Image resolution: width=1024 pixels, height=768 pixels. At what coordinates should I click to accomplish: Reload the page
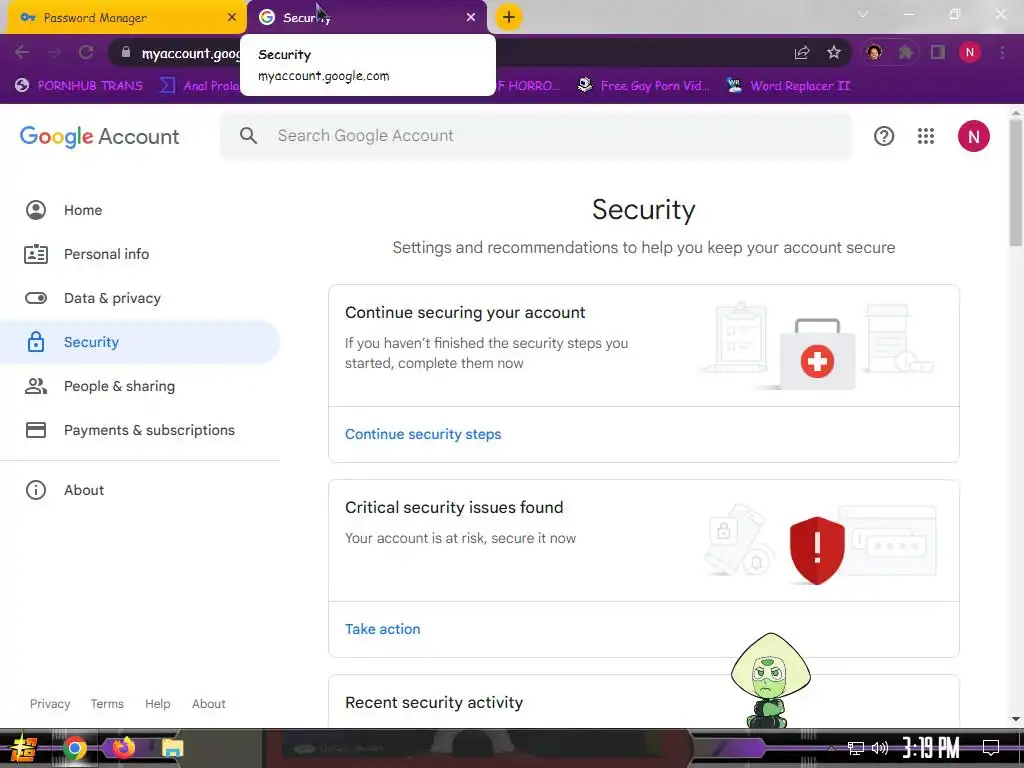pos(86,52)
